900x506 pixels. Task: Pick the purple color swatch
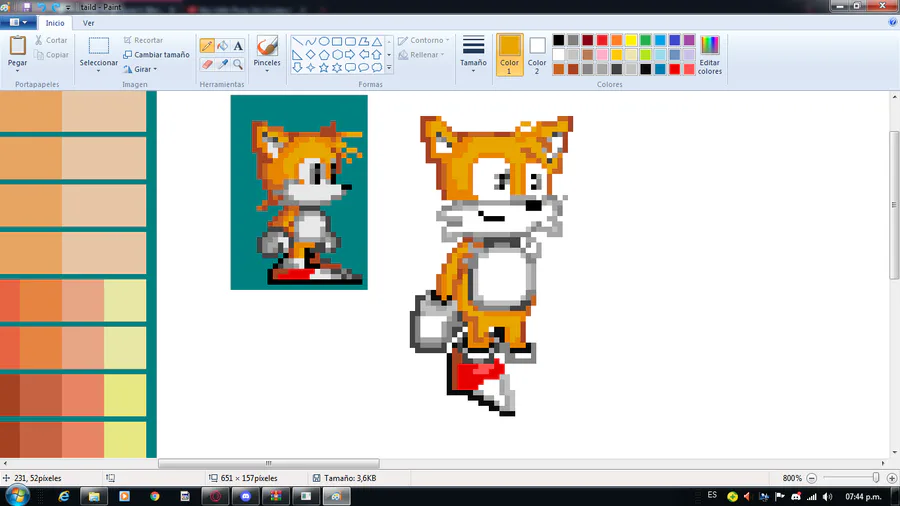point(689,40)
